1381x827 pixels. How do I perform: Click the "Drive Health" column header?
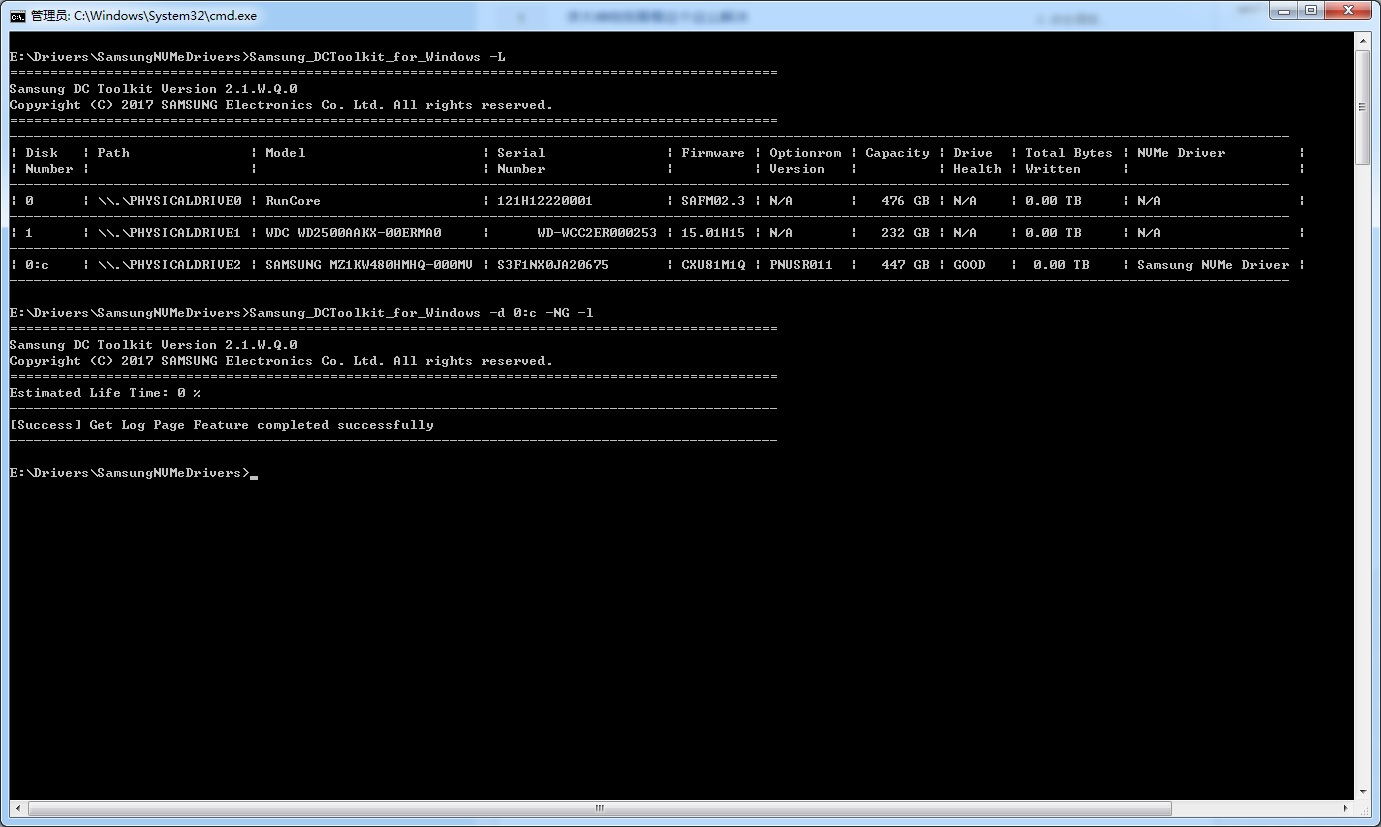pos(977,161)
